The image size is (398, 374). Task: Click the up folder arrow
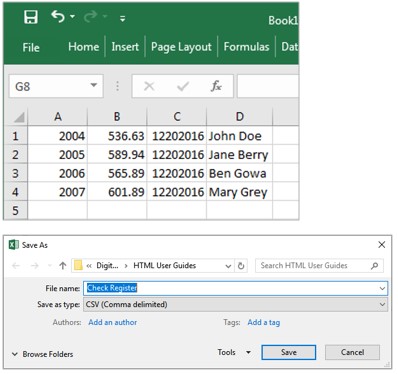pos(63,266)
